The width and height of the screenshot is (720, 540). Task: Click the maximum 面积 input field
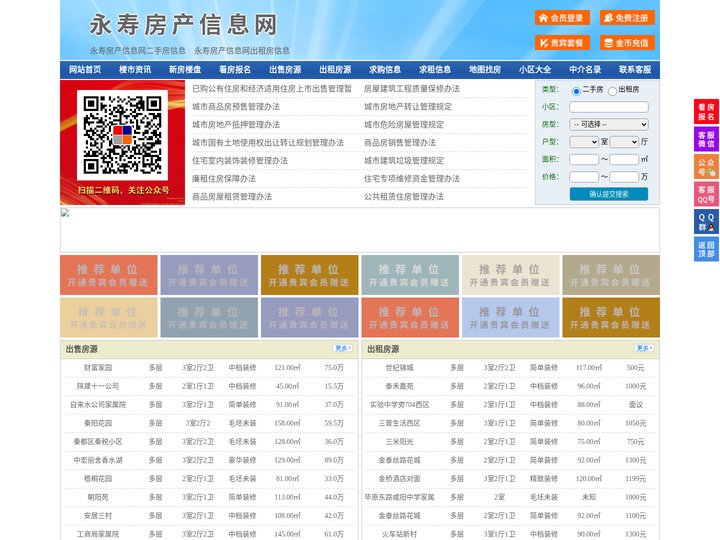point(624,159)
